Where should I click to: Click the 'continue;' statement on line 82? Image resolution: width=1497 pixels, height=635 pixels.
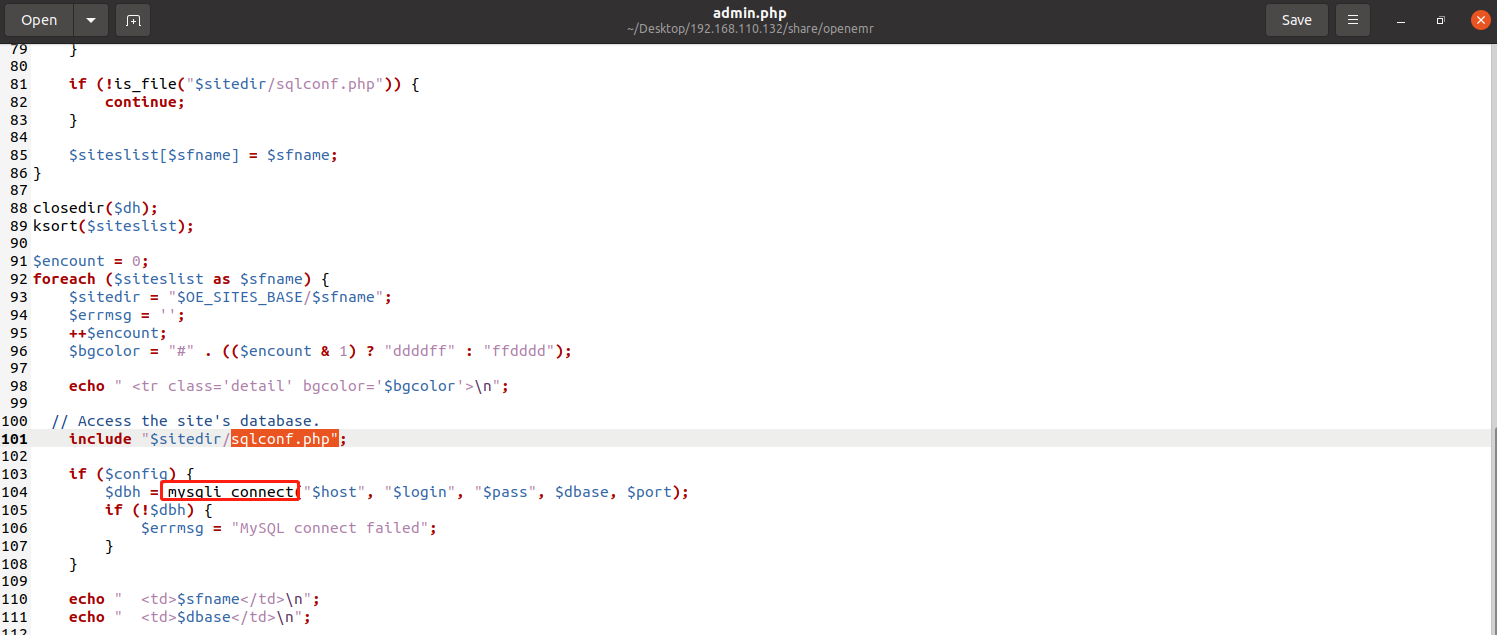click(x=145, y=102)
